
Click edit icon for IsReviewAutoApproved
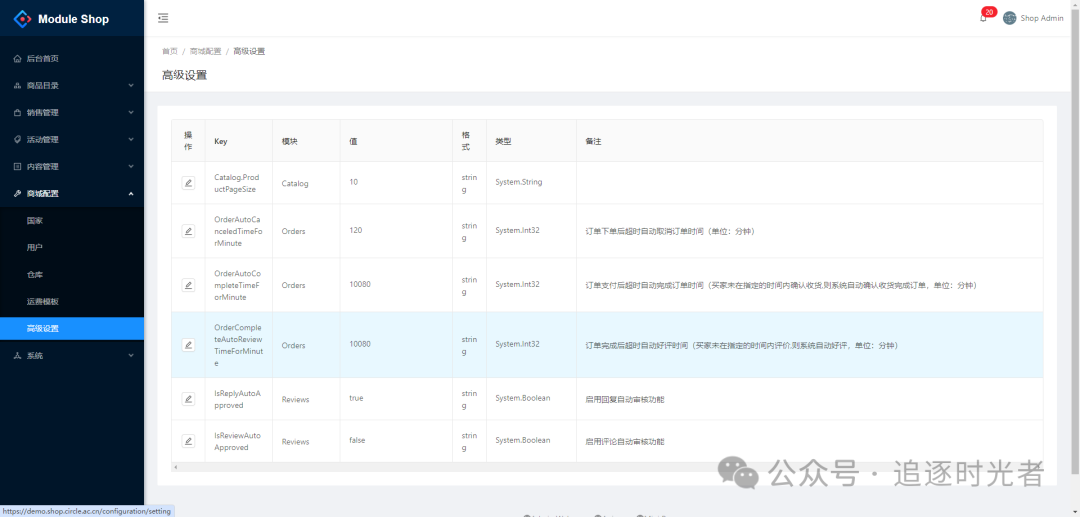[x=188, y=441]
